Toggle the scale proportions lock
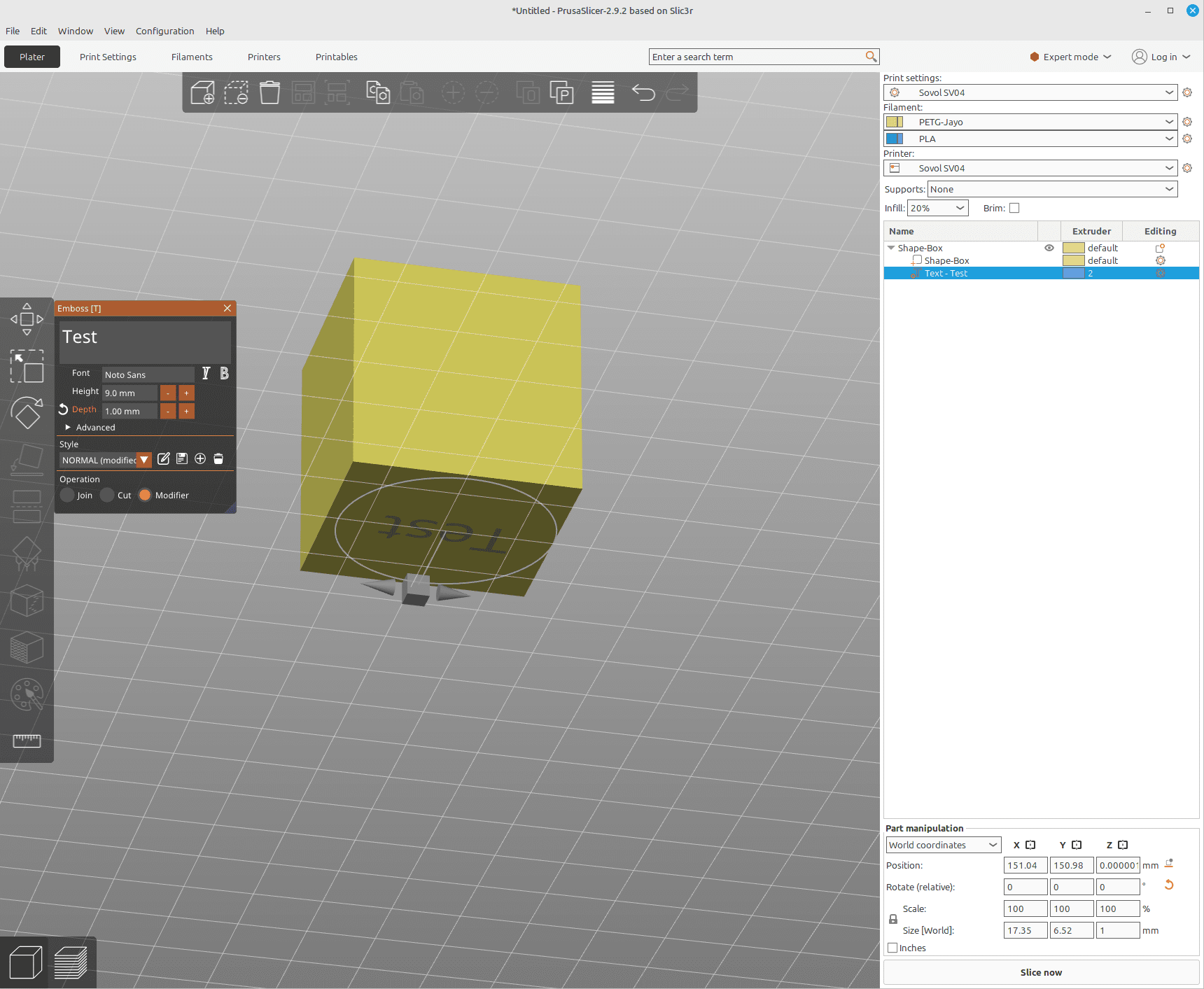This screenshot has height=989, width=1204. (x=893, y=919)
